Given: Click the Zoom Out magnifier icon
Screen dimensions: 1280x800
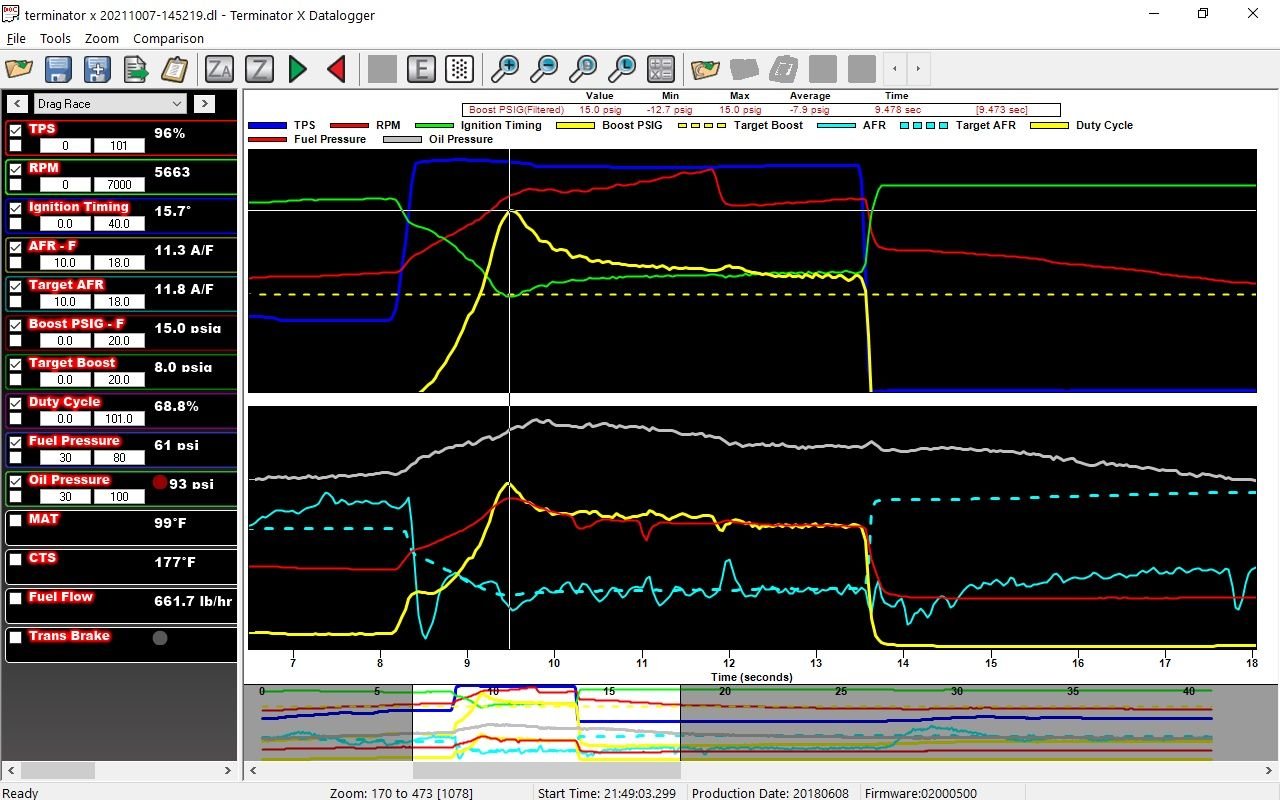Looking at the screenshot, I should click(x=545, y=68).
